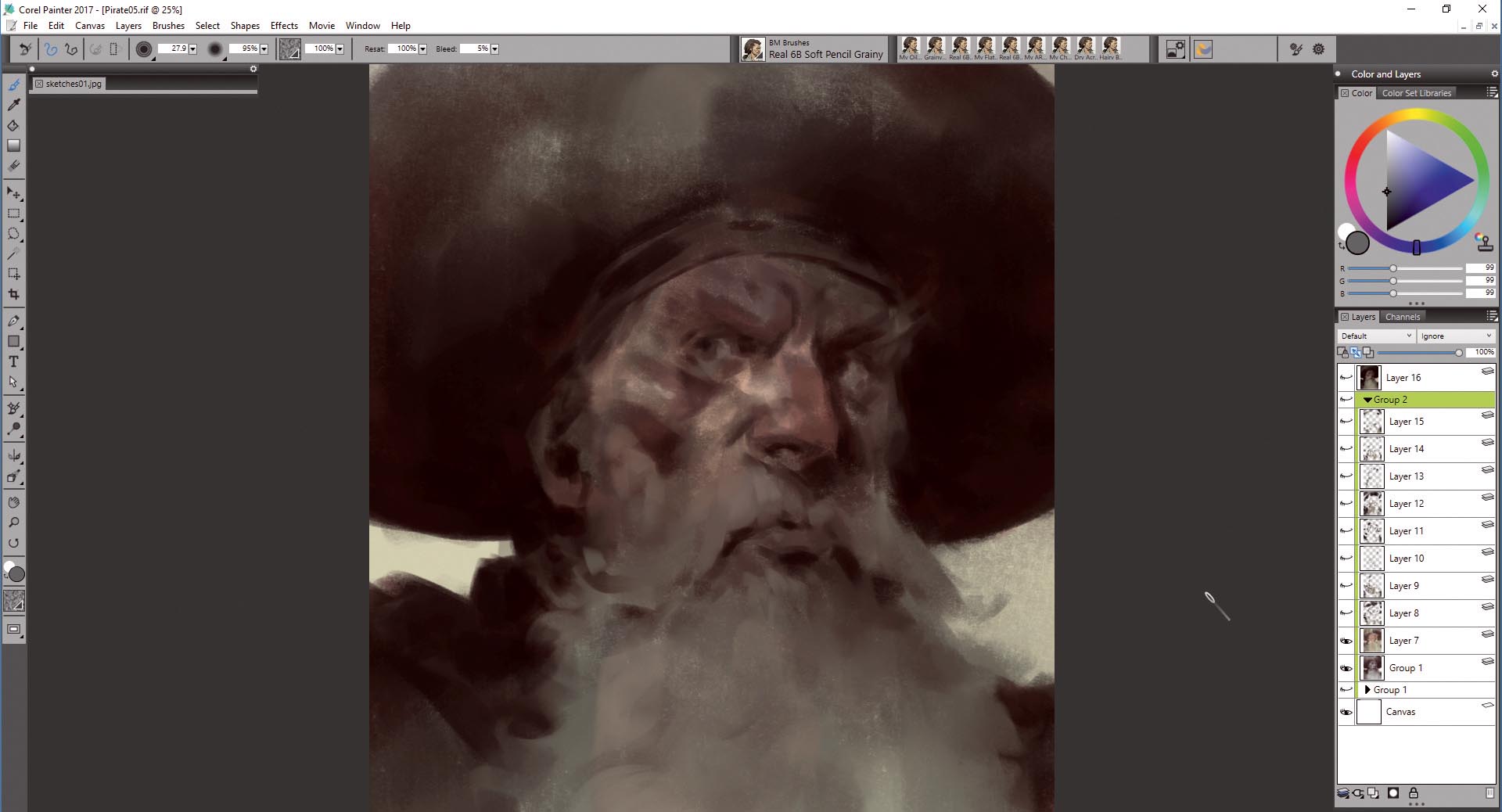
Task: Click the Delete Layer trash icon
Action: [x=1489, y=793]
